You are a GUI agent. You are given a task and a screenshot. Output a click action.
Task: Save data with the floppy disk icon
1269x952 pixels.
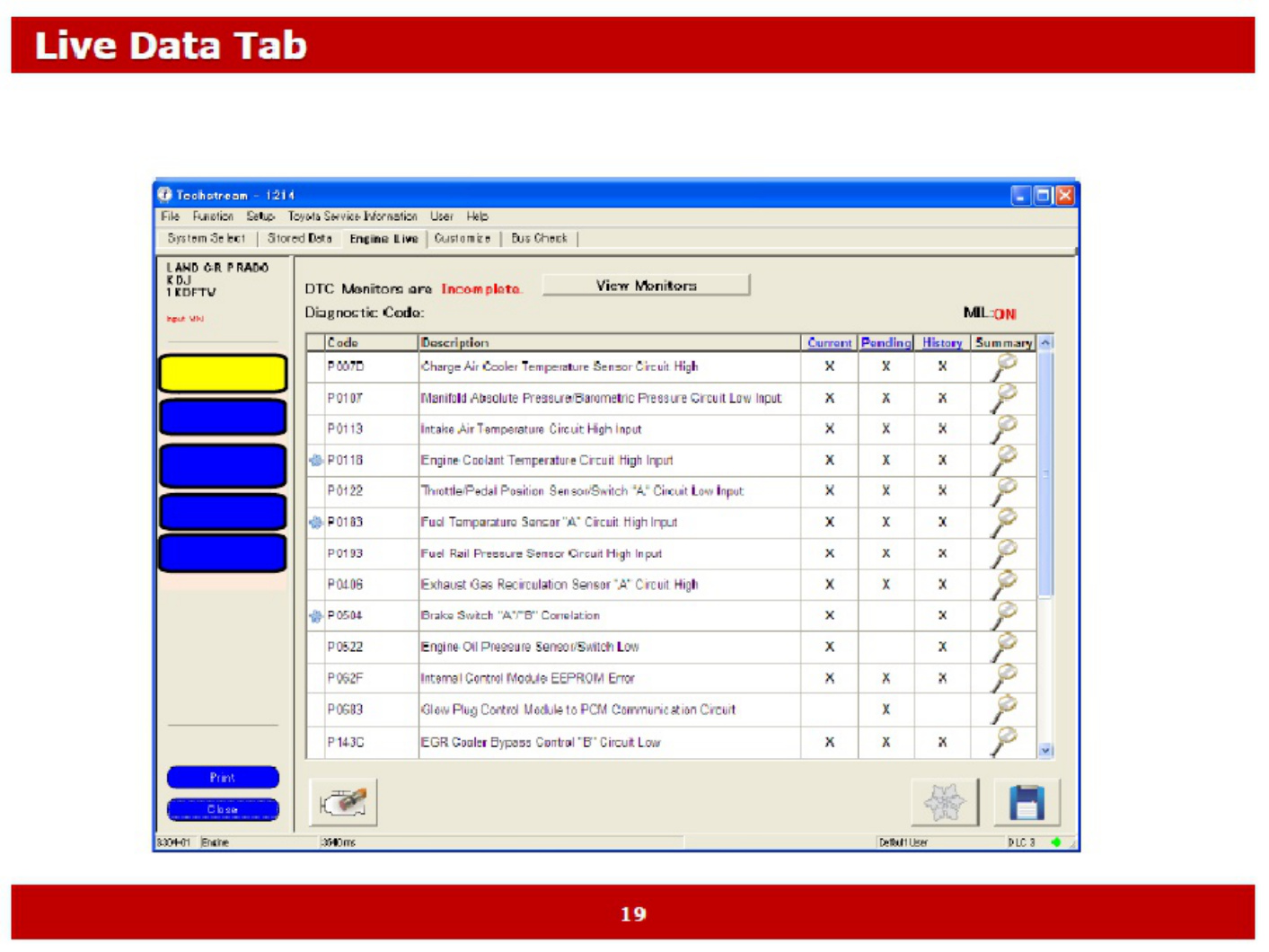1027,802
